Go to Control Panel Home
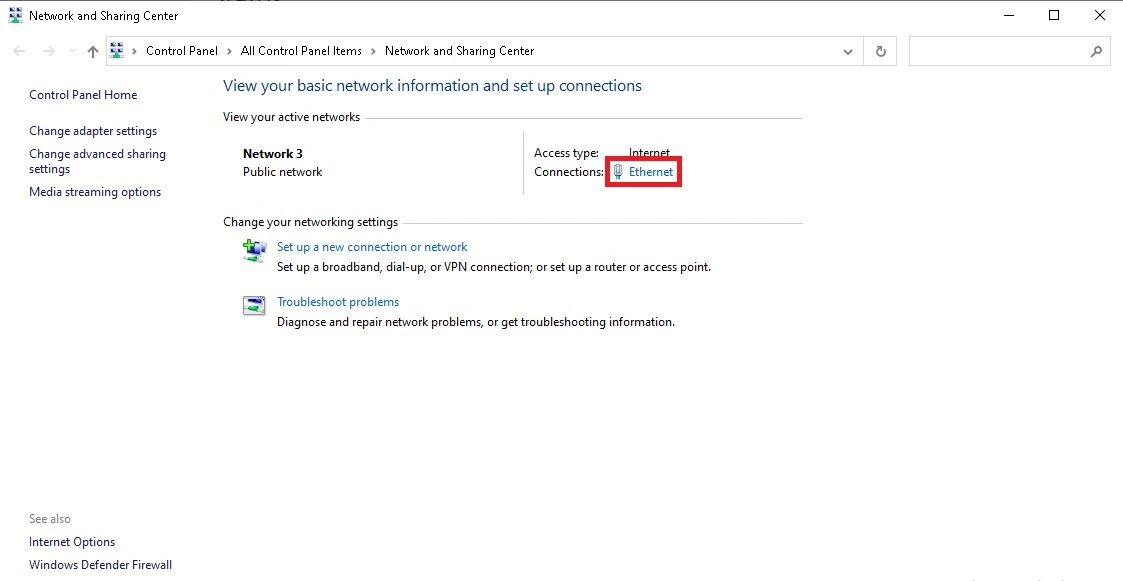The width and height of the screenshot is (1123, 581). [83, 95]
